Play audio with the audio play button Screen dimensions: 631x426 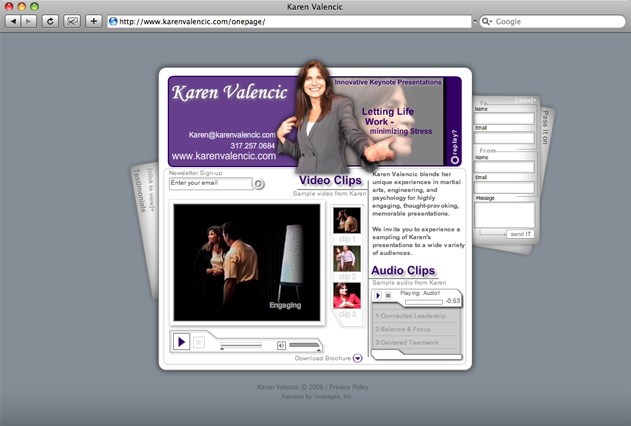tap(377, 296)
